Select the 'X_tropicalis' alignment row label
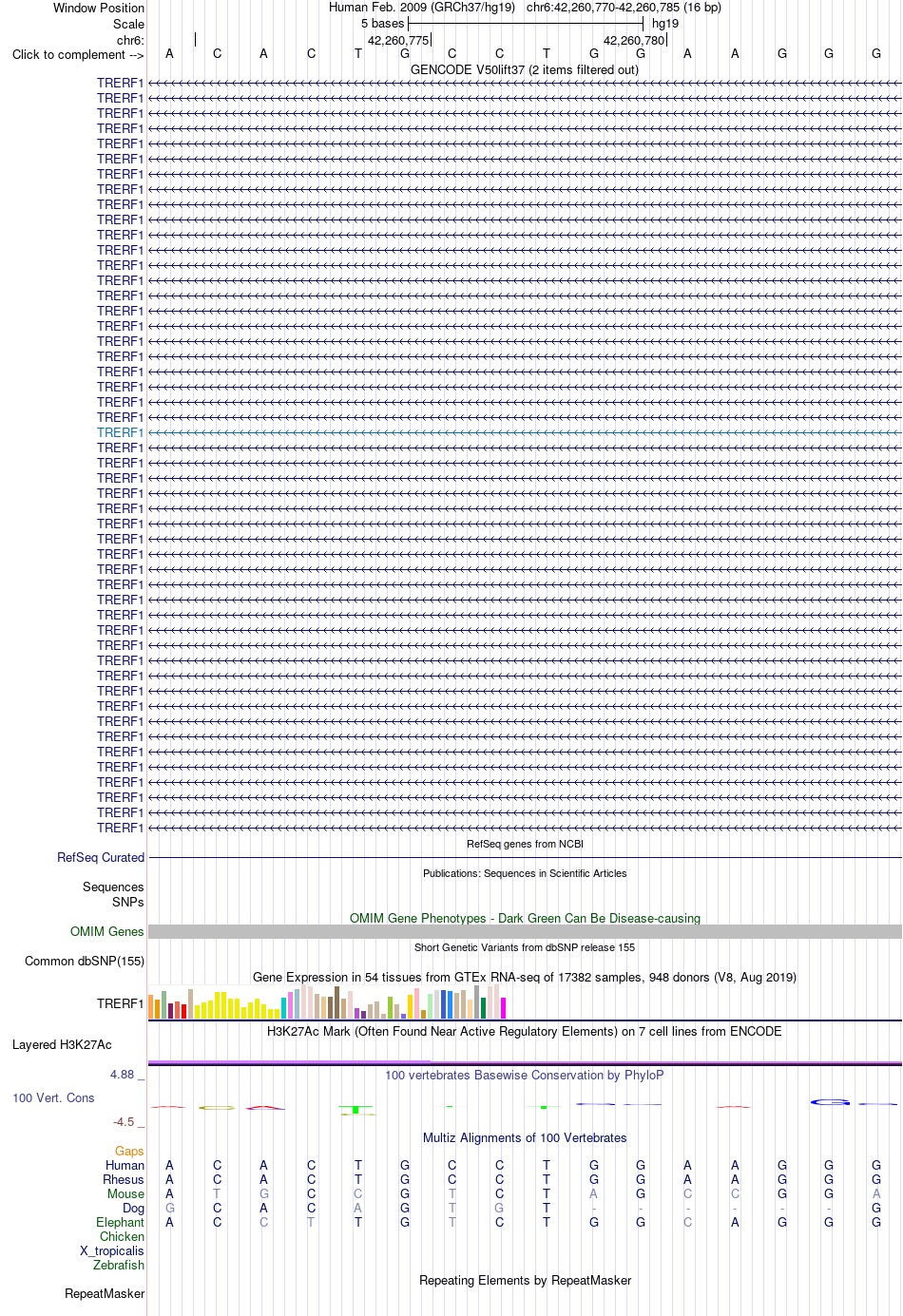 tap(112, 1250)
